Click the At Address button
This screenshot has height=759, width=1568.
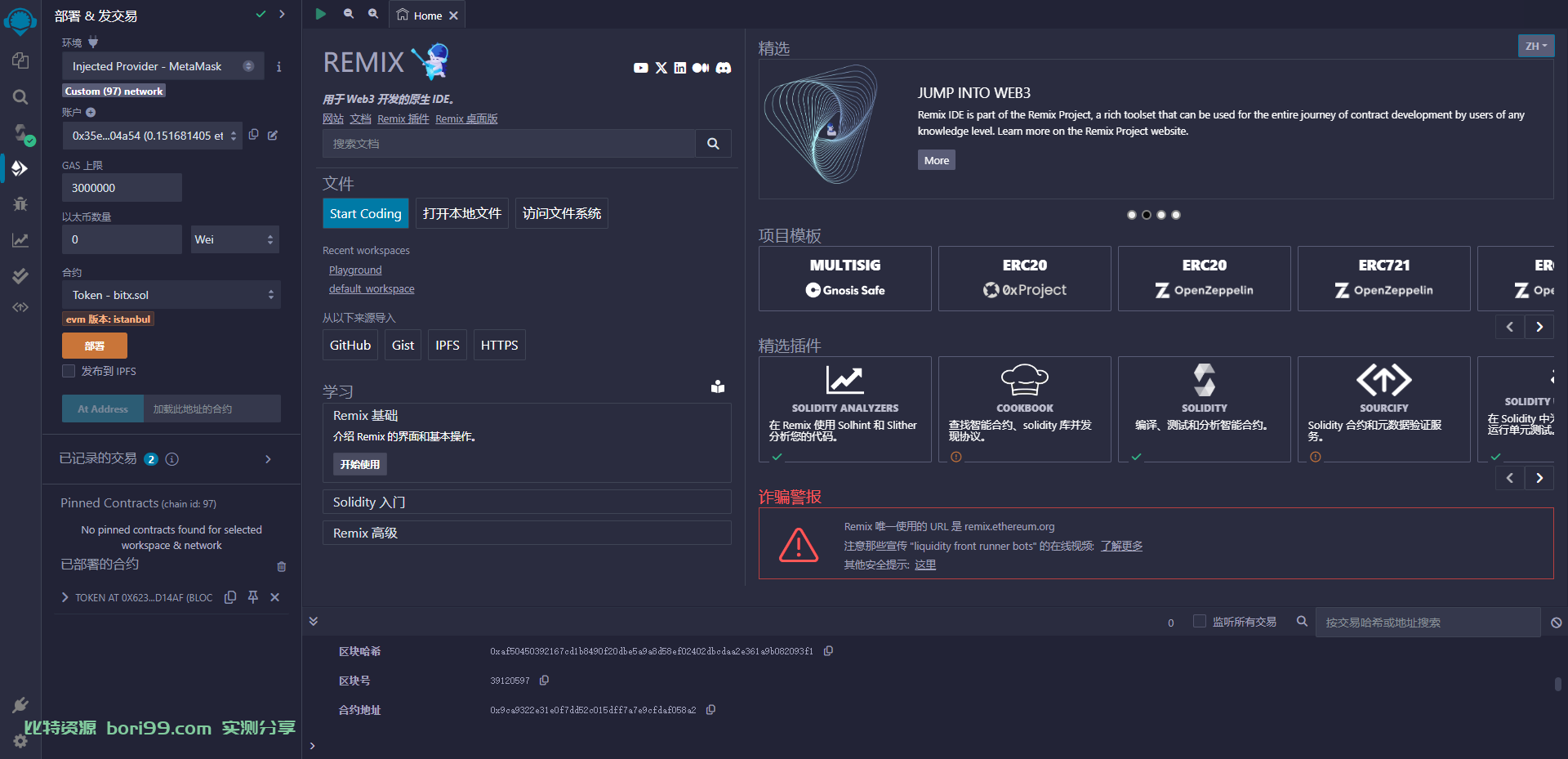[x=103, y=409]
